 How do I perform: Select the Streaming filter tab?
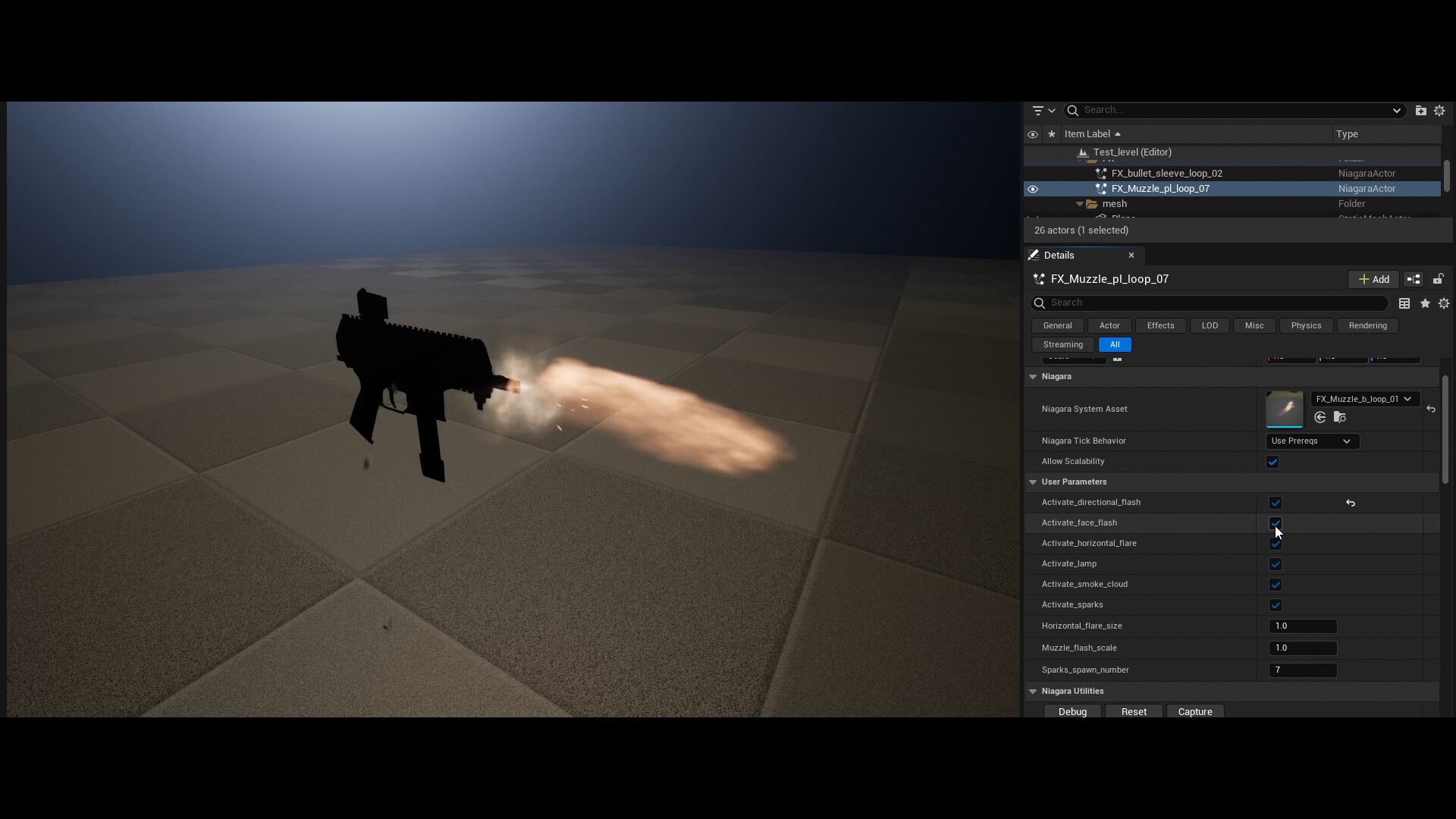(x=1062, y=344)
